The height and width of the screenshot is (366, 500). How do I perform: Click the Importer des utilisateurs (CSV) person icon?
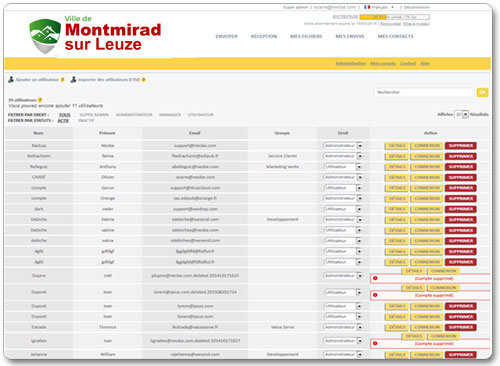pyautogui.click(x=73, y=80)
